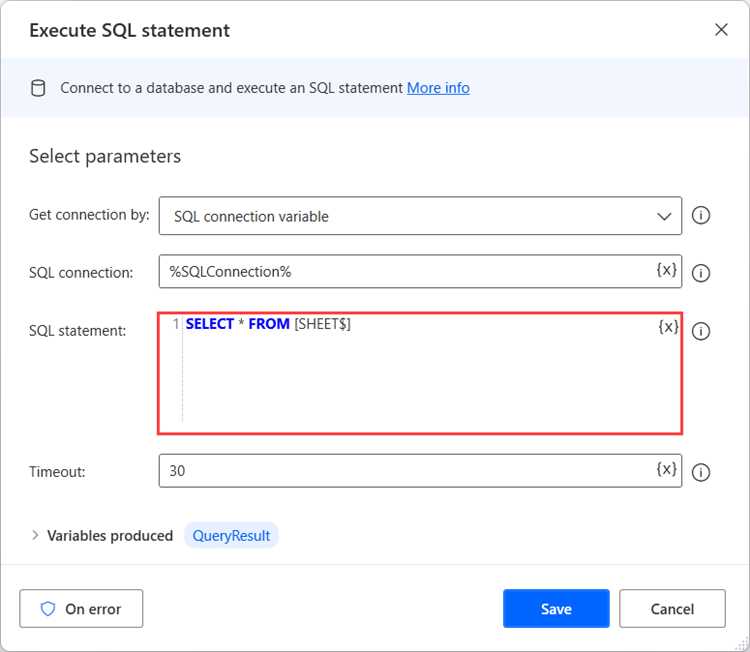Click inside the SQL connection field
Viewport: 750px width, 652px height.
[x=400, y=272]
